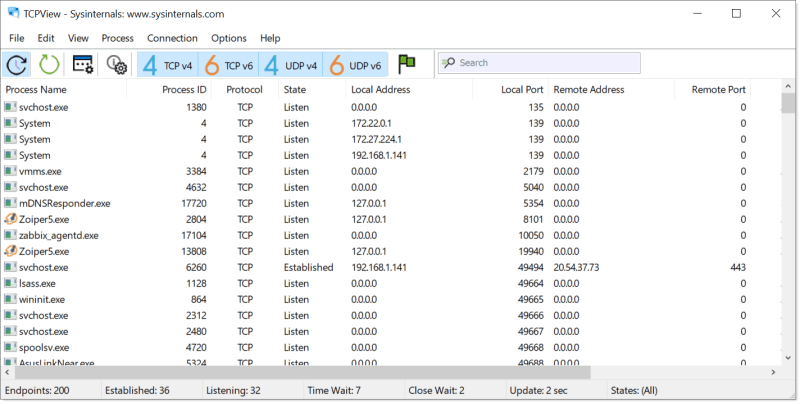Click the svchost.exe icon for PID 1380

(10, 107)
